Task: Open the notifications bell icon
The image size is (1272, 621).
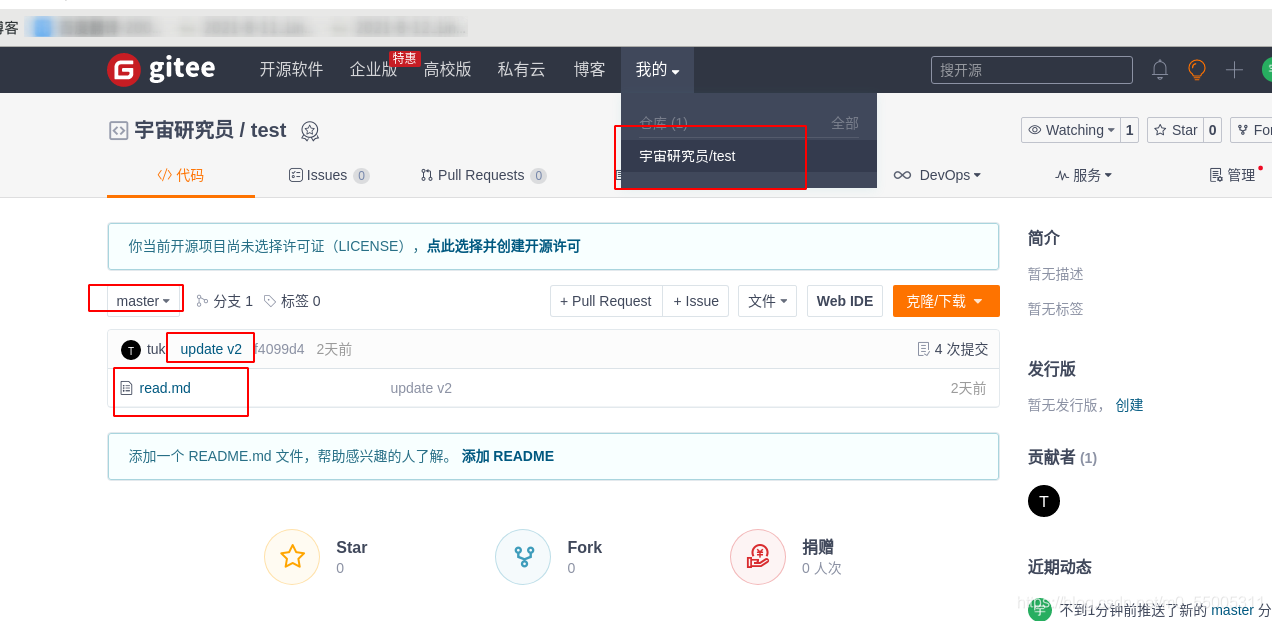Action: (x=1160, y=69)
